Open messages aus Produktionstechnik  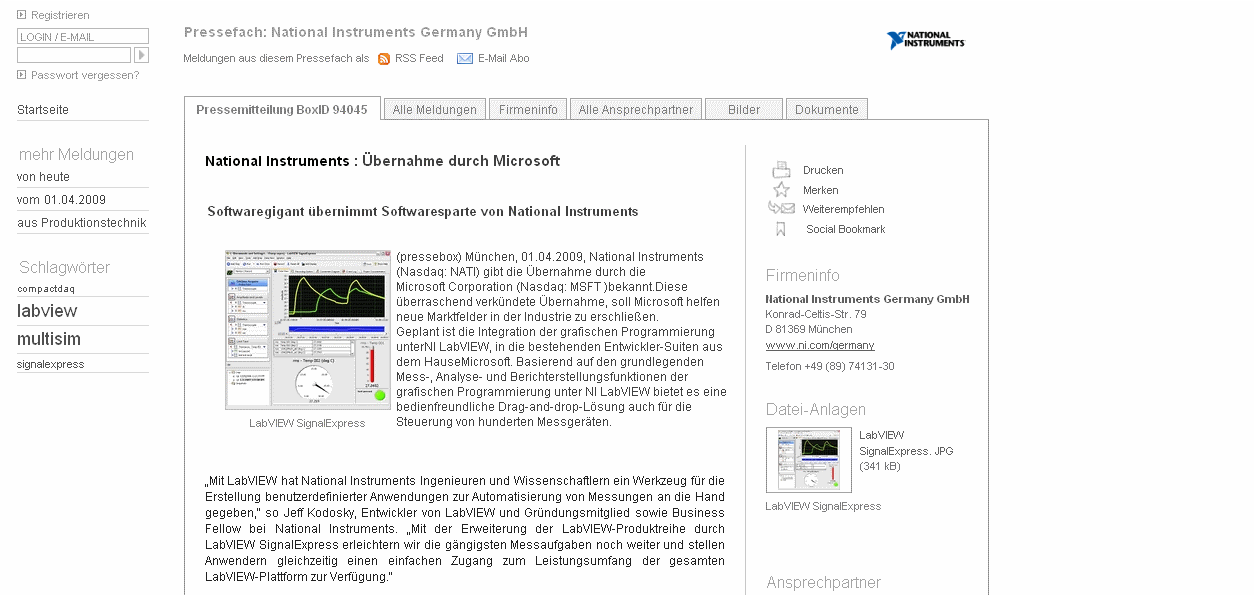pos(82,223)
